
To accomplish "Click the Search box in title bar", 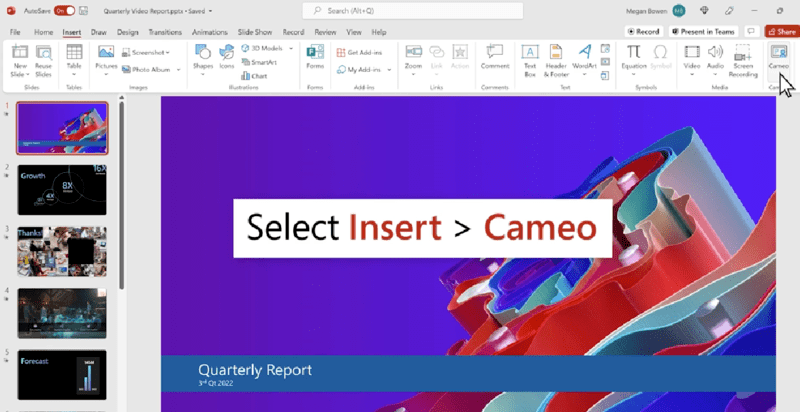I will pos(413,11).
